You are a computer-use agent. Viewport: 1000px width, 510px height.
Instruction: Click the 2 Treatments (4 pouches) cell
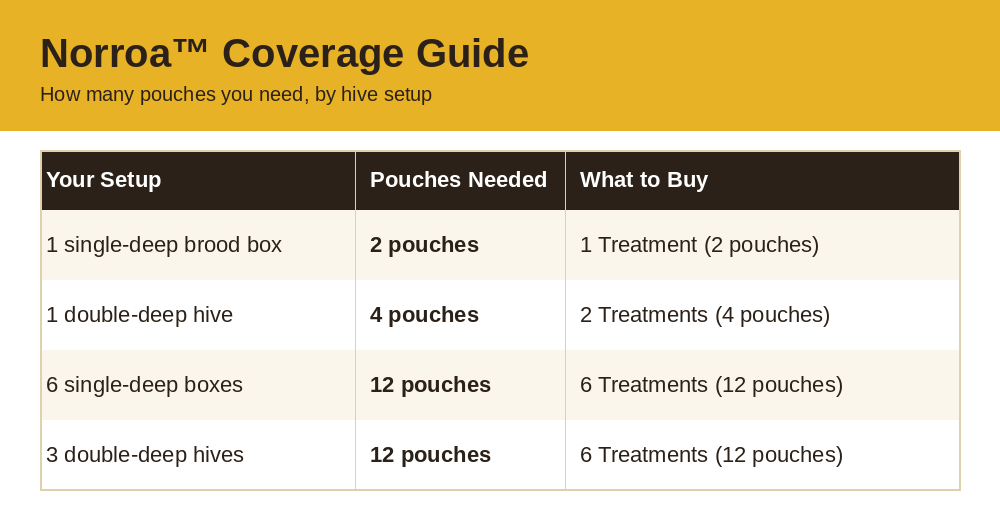tap(762, 315)
